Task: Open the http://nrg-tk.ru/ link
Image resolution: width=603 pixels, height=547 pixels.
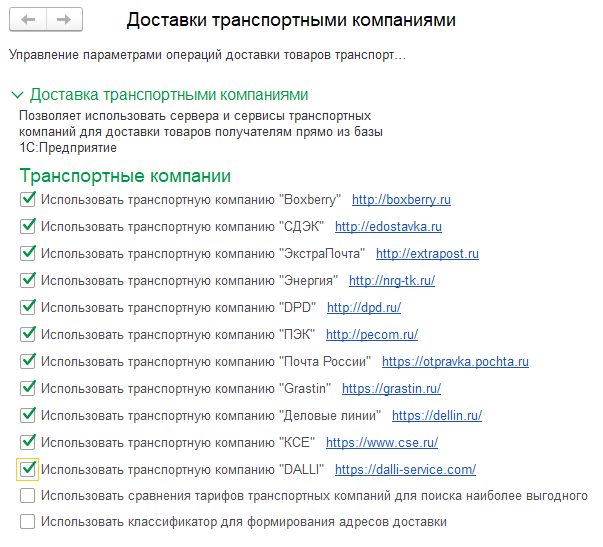Action: [x=392, y=280]
